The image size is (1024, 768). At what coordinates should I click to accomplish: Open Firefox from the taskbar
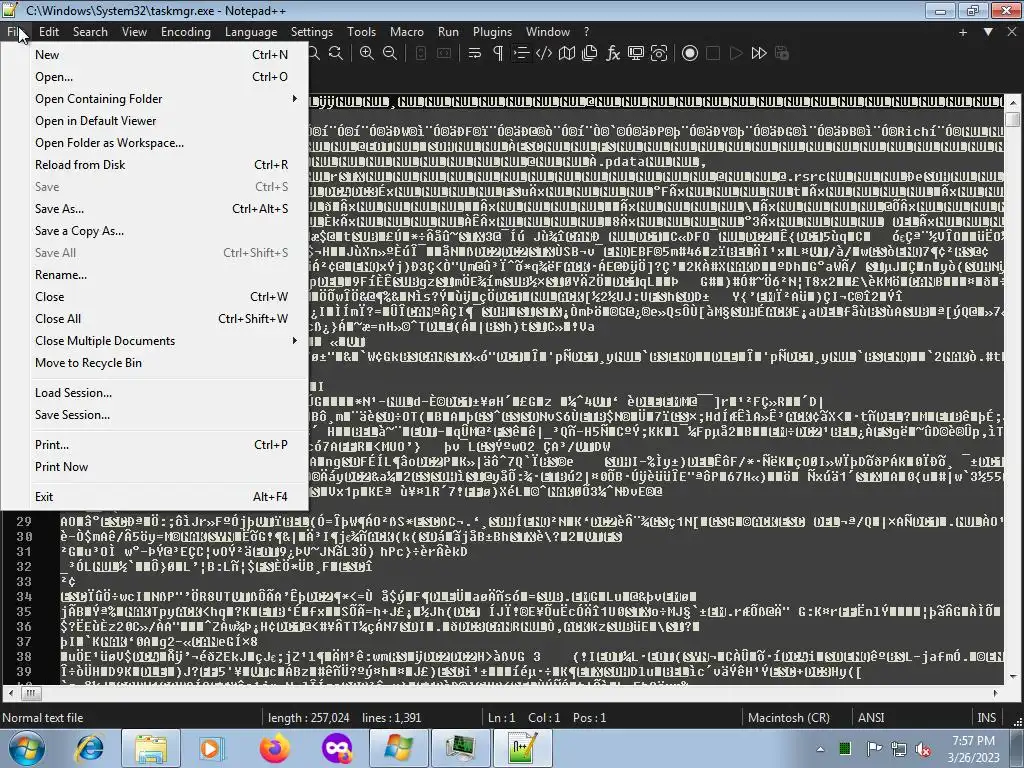tap(274, 748)
